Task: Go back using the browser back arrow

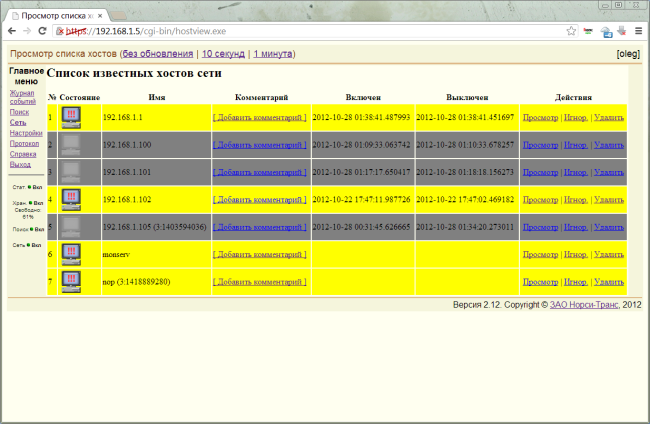Action: 13,31
